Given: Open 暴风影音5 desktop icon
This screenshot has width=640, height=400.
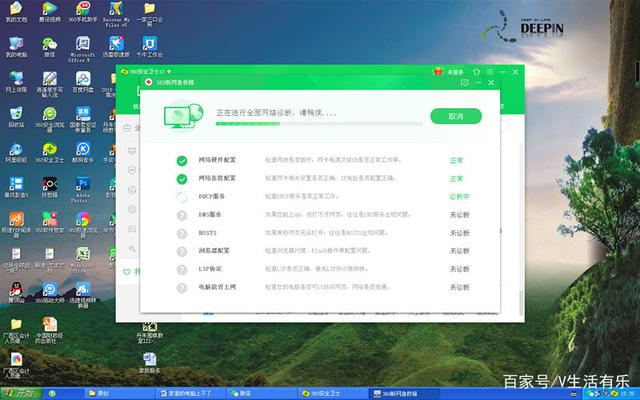Looking at the screenshot, I should click(16, 187).
